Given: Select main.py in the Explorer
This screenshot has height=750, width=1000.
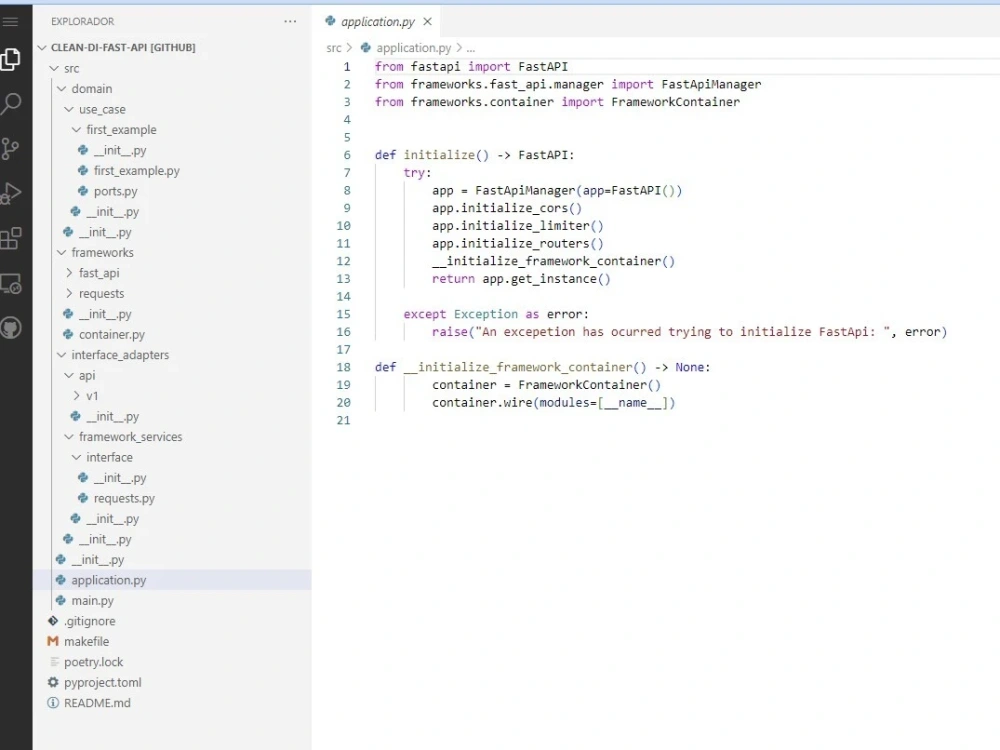Looking at the screenshot, I should (91, 600).
